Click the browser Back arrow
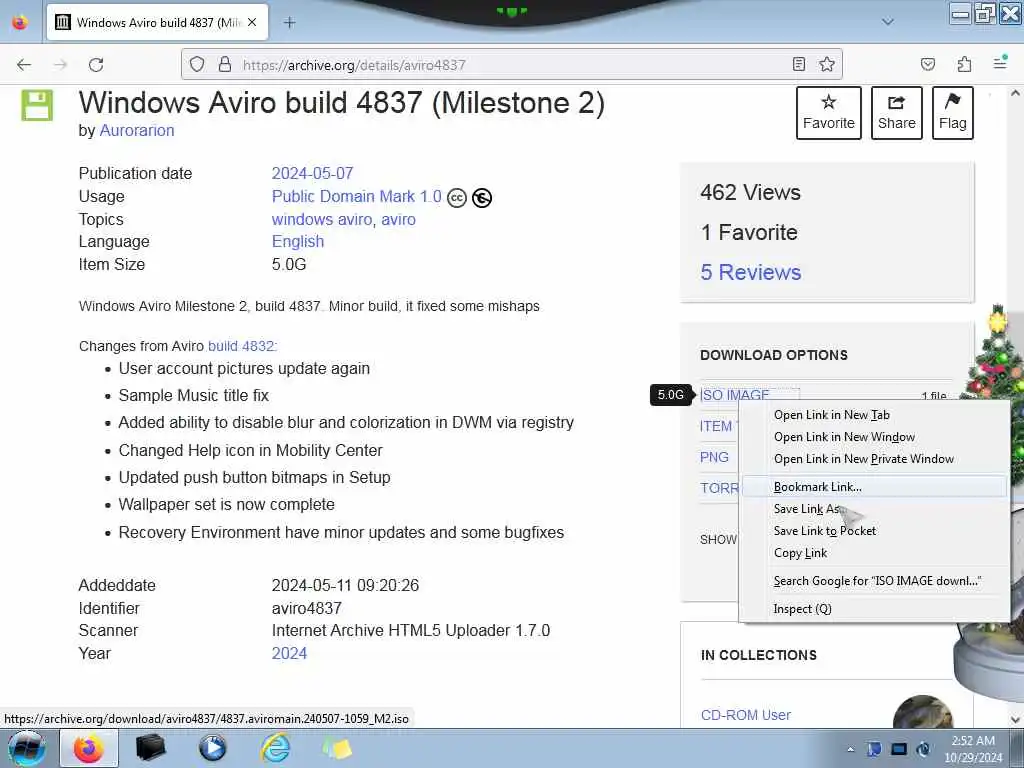The height and width of the screenshot is (768, 1024). [24, 65]
